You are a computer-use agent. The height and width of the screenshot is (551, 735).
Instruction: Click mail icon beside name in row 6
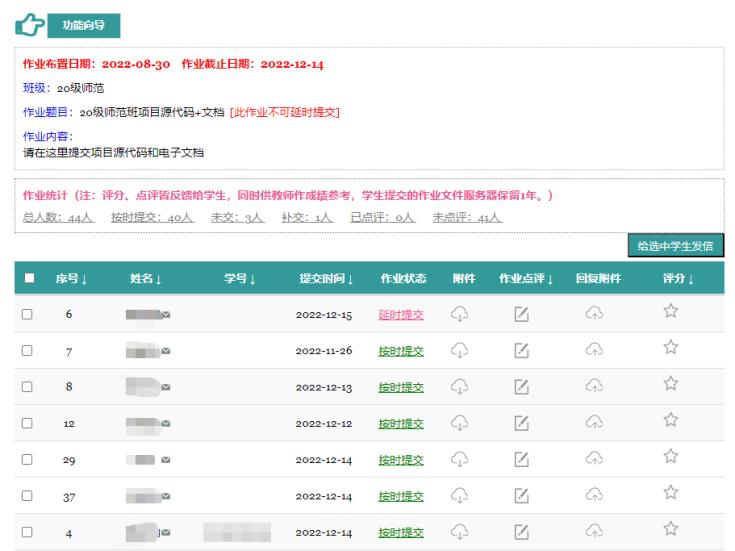pos(166,314)
